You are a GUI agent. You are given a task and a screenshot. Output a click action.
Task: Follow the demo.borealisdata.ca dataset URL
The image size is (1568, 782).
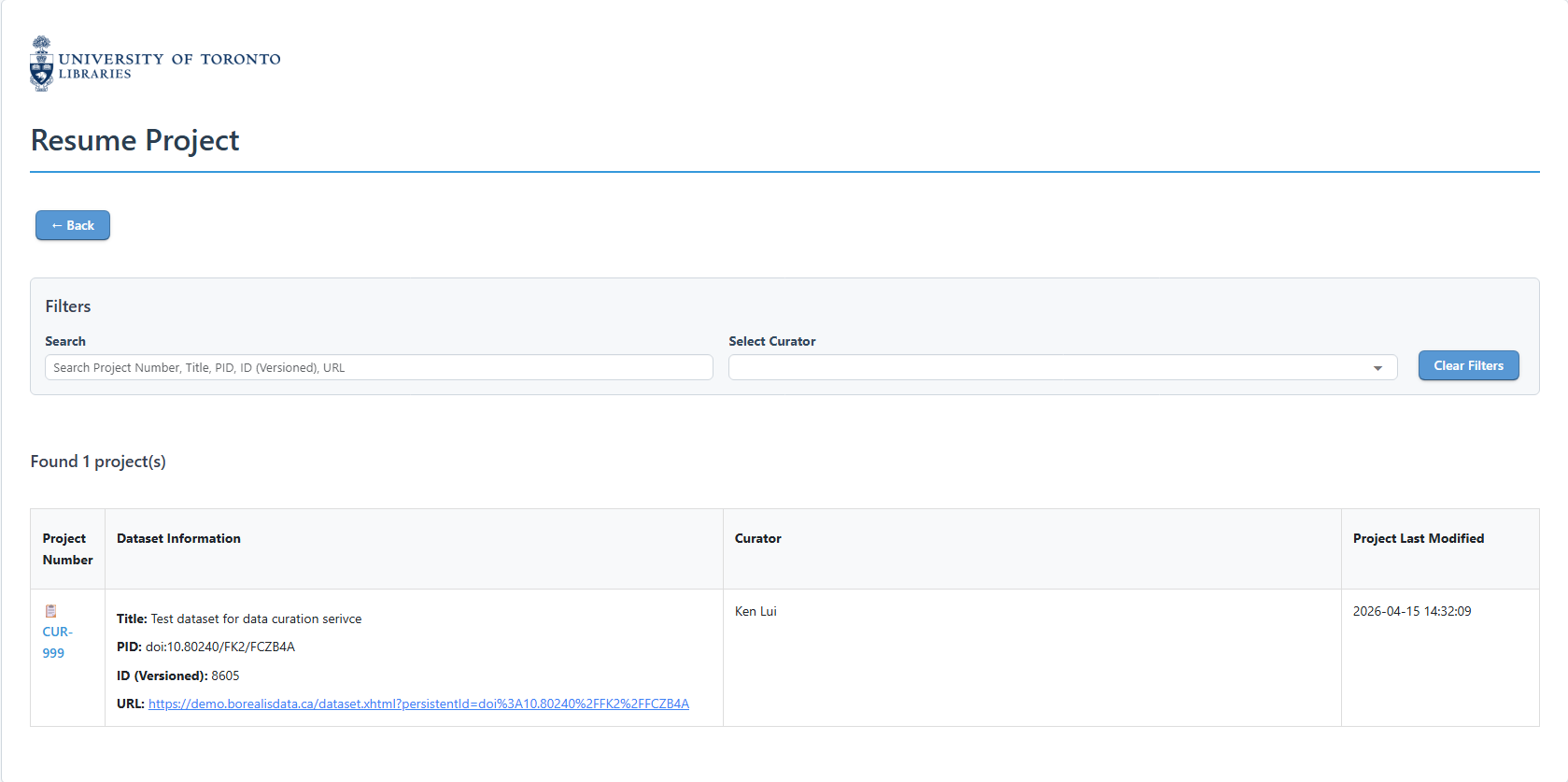coord(418,704)
